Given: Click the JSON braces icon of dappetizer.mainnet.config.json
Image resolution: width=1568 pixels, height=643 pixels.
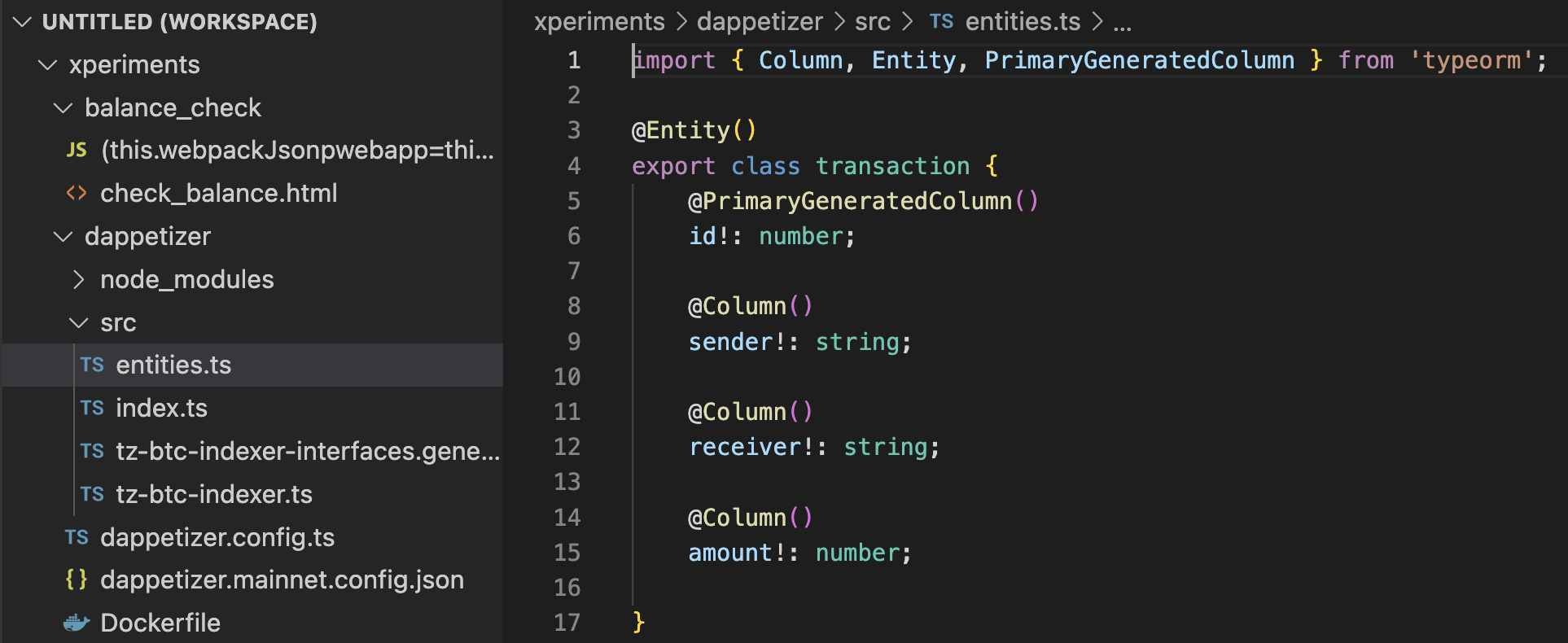Looking at the screenshot, I should click(x=77, y=580).
